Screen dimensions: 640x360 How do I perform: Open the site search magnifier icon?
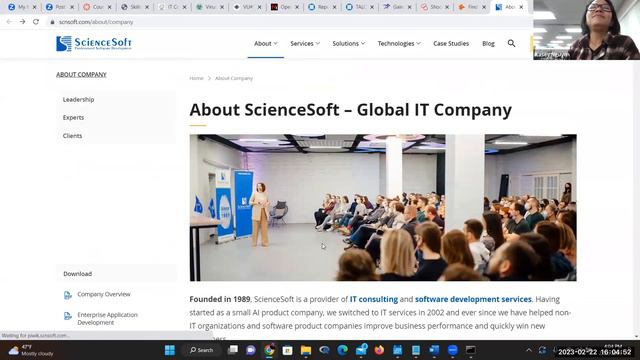coord(511,43)
